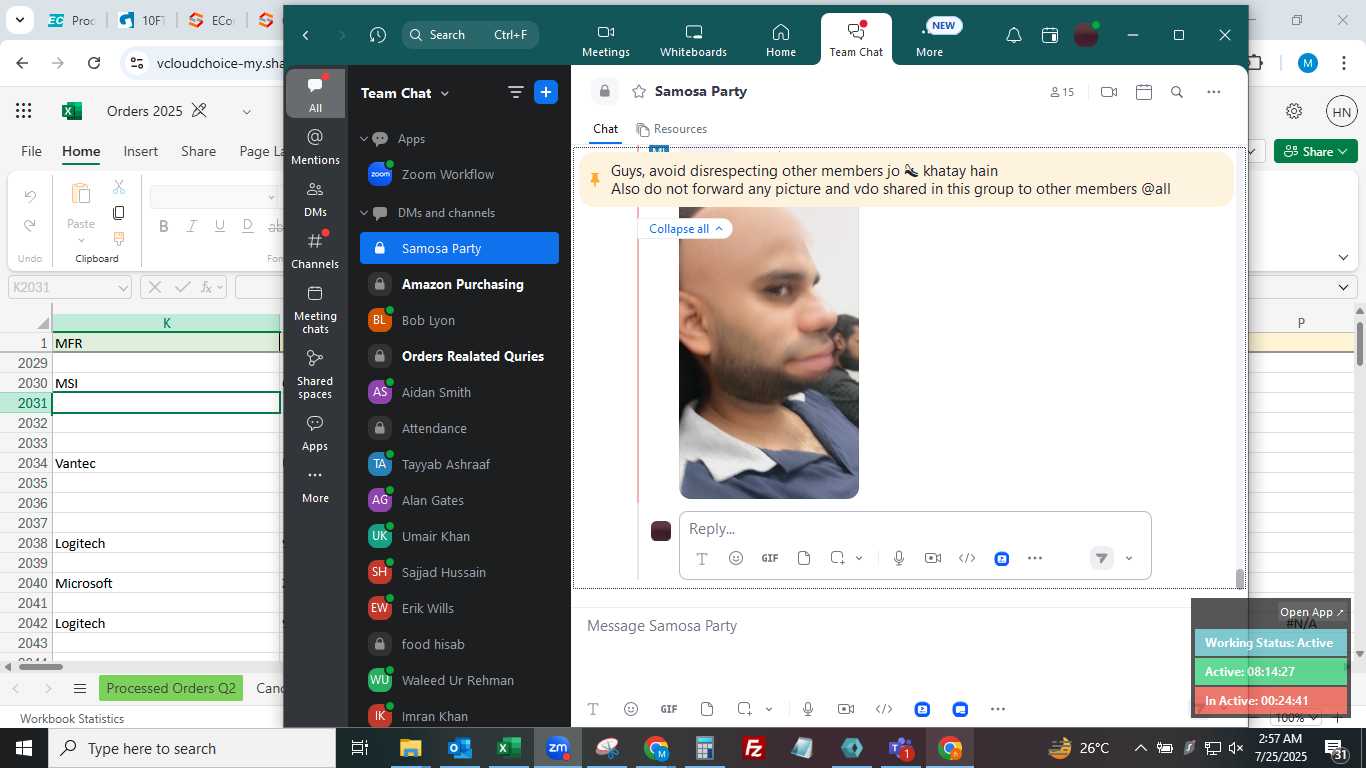Go to Zoom Home tab
This screenshot has height=768, width=1366.
click(x=781, y=40)
